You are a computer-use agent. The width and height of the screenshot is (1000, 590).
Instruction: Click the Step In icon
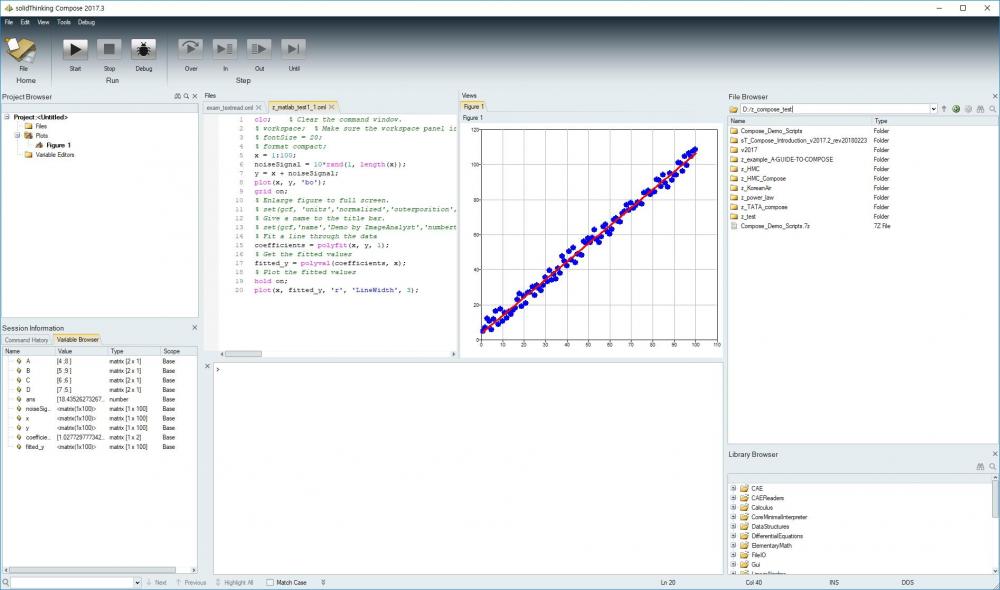(x=224, y=49)
